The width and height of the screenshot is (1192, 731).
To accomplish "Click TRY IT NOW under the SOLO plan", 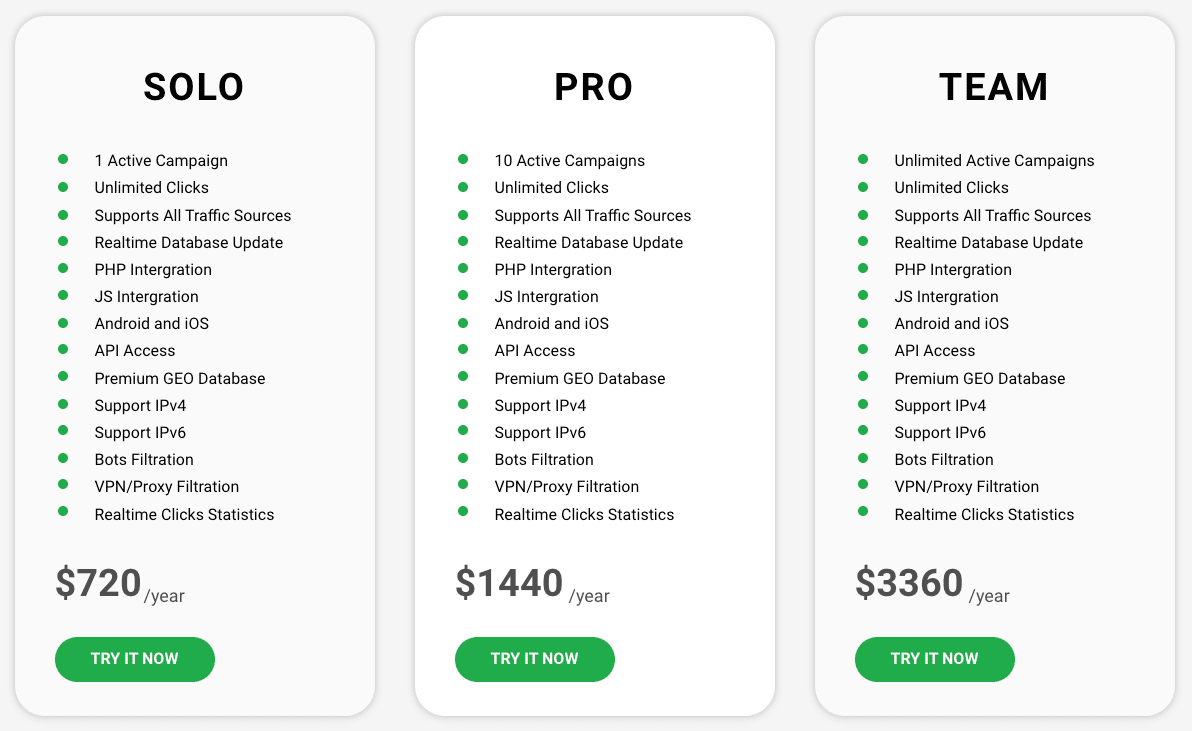I will [135, 659].
